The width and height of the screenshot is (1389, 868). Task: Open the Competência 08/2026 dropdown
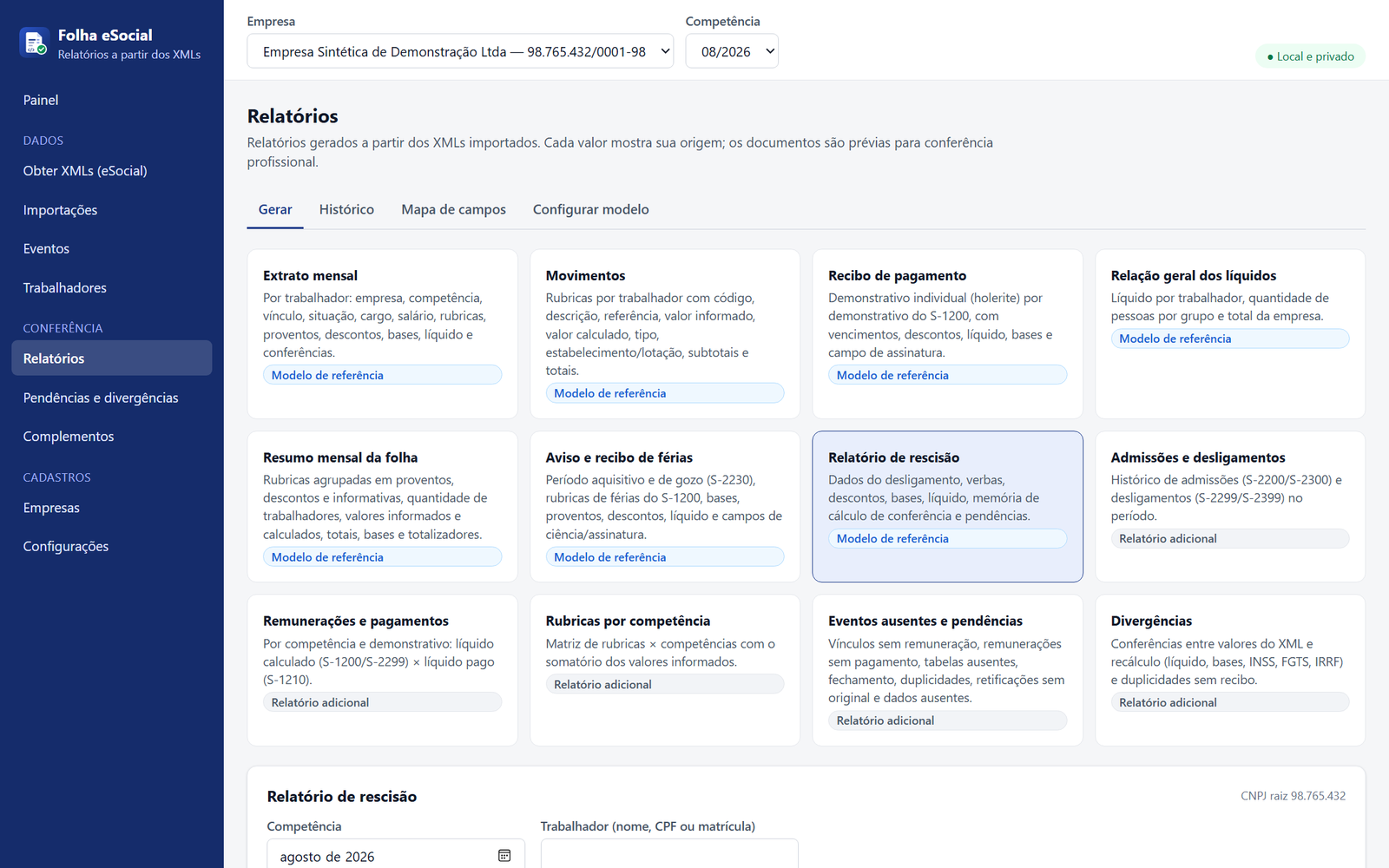click(732, 51)
